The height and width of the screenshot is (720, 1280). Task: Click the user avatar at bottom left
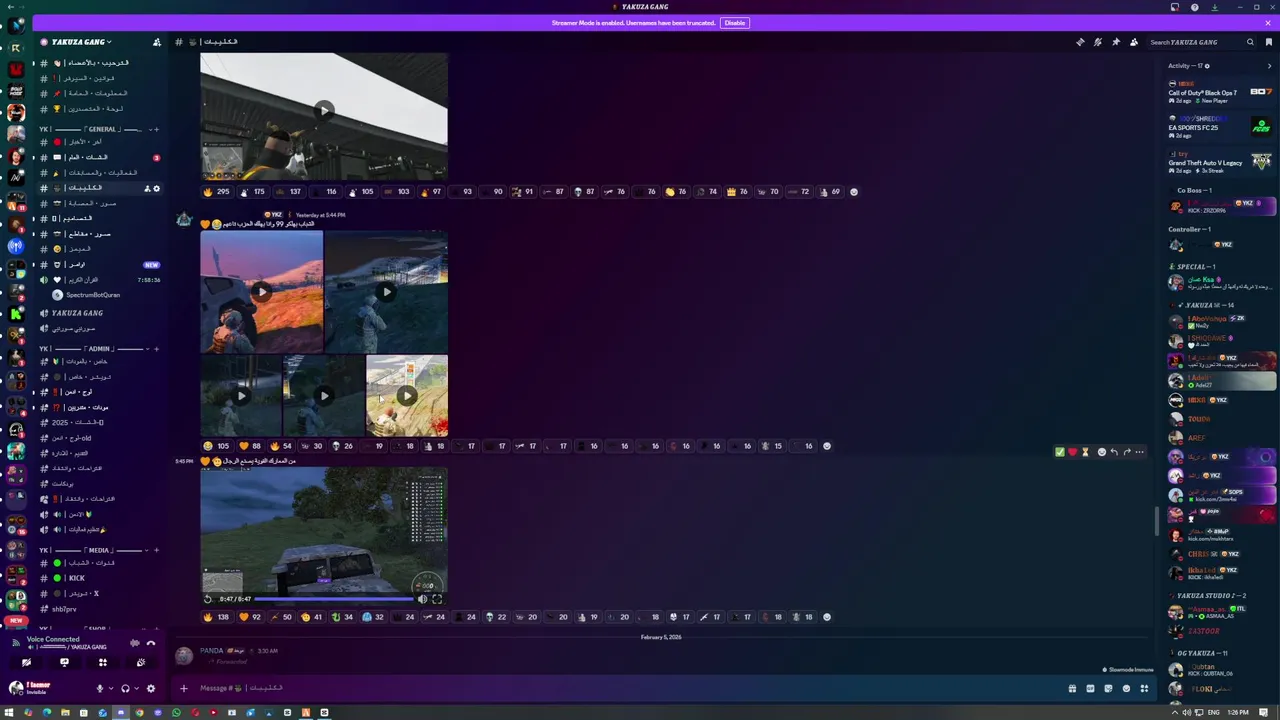tap(16, 688)
